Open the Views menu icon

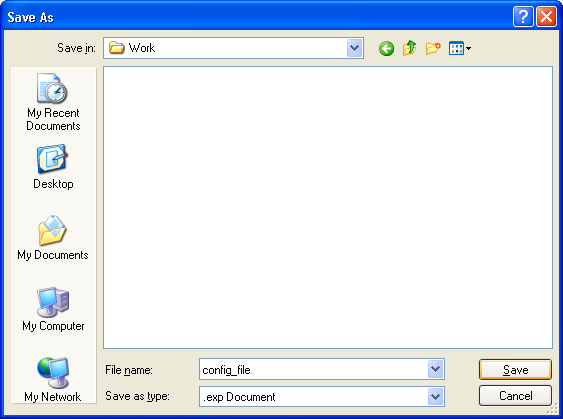[x=456, y=48]
